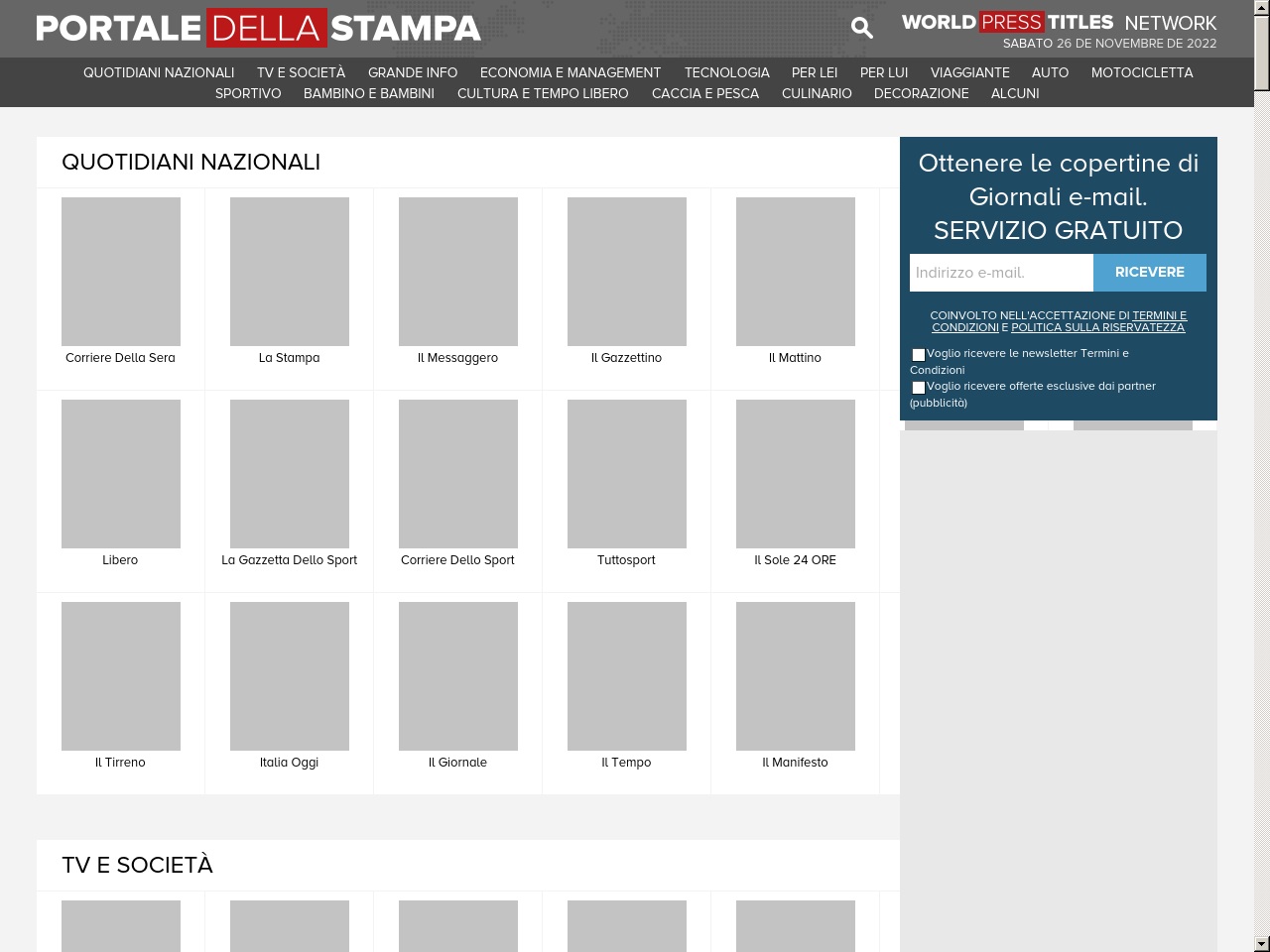Click La Gazzetta Dello Sport title text
The width and height of the screenshot is (1270, 952).
pyautogui.click(x=289, y=560)
